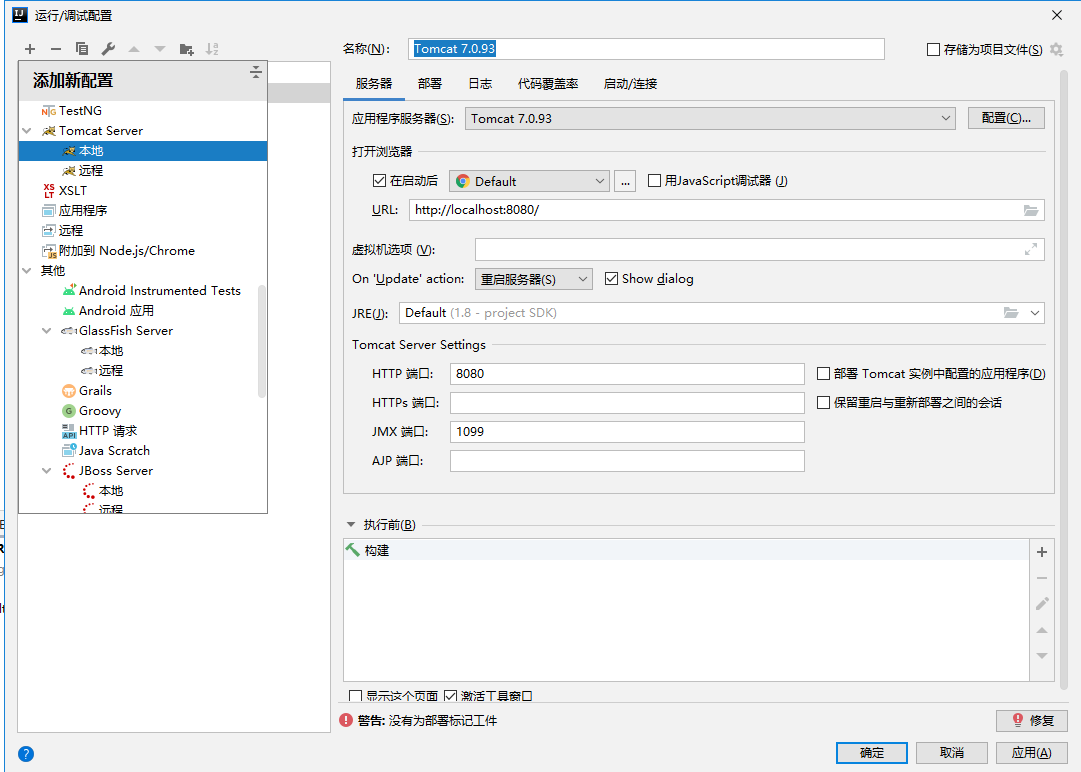Click the move up arrow in toolbar
Image resolution: width=1081 pixels, height=772 pixels.
click(x=134, y=49)
